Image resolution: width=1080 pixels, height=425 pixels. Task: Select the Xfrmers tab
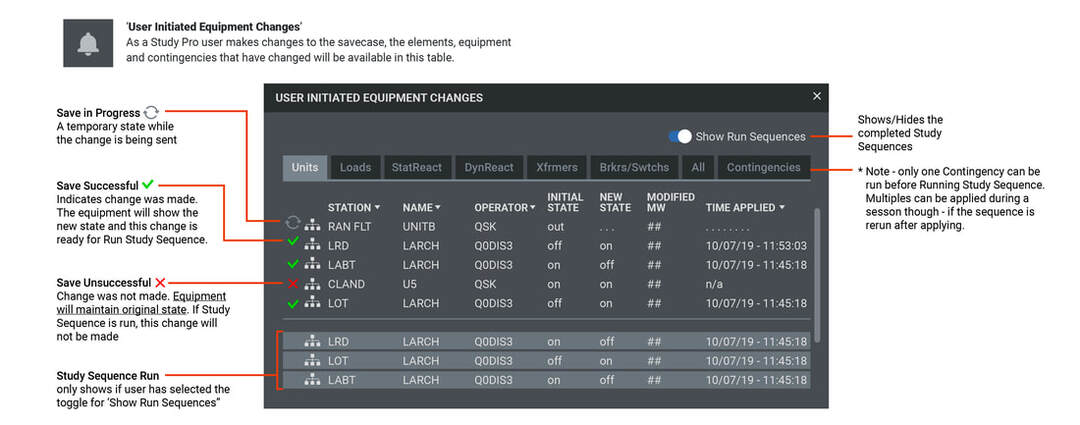(554, 168)
